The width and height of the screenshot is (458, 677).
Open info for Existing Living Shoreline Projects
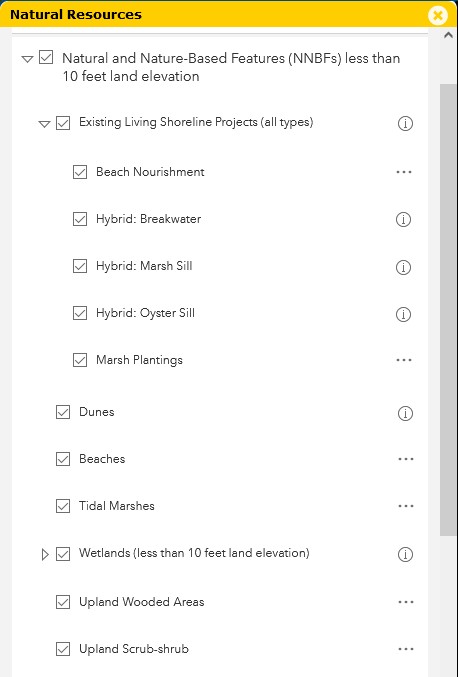[x=405, y=123]
